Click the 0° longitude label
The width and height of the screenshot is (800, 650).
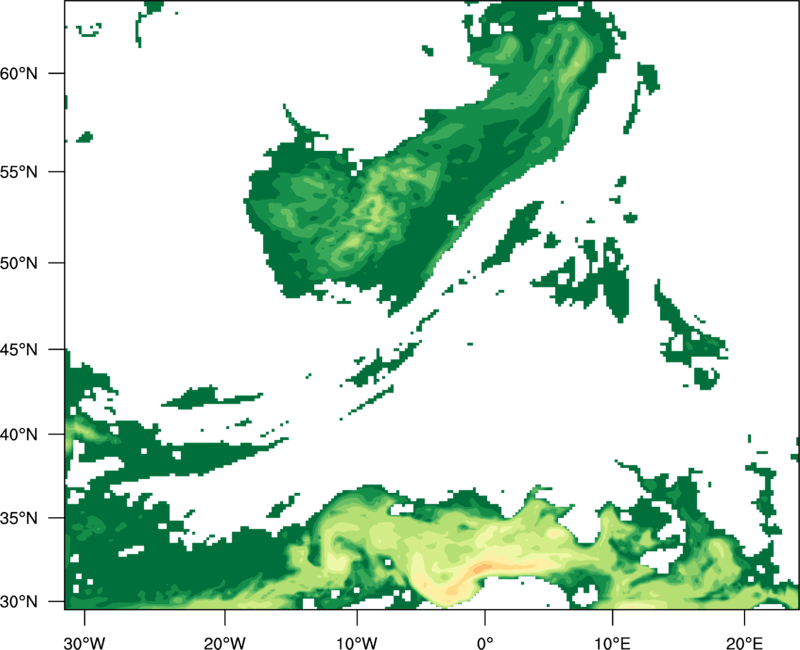tap(485, 643)
